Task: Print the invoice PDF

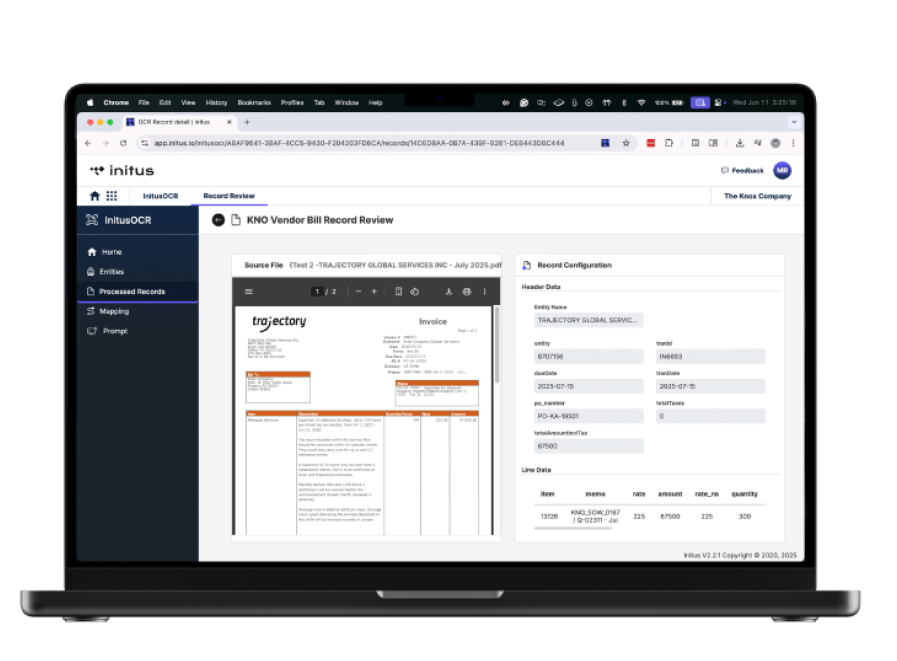Action: point(466,292)
